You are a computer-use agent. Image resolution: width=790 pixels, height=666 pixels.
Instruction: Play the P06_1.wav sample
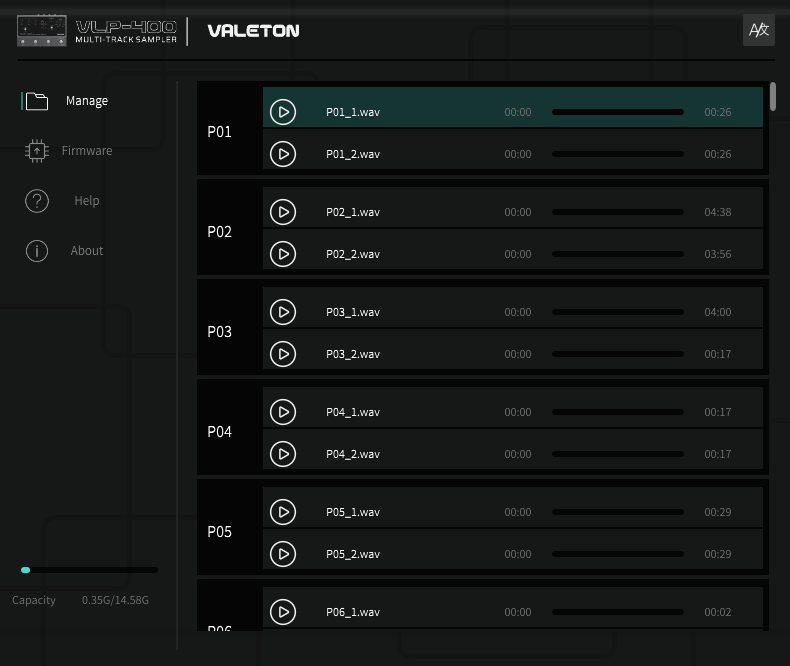pos(283,612)
